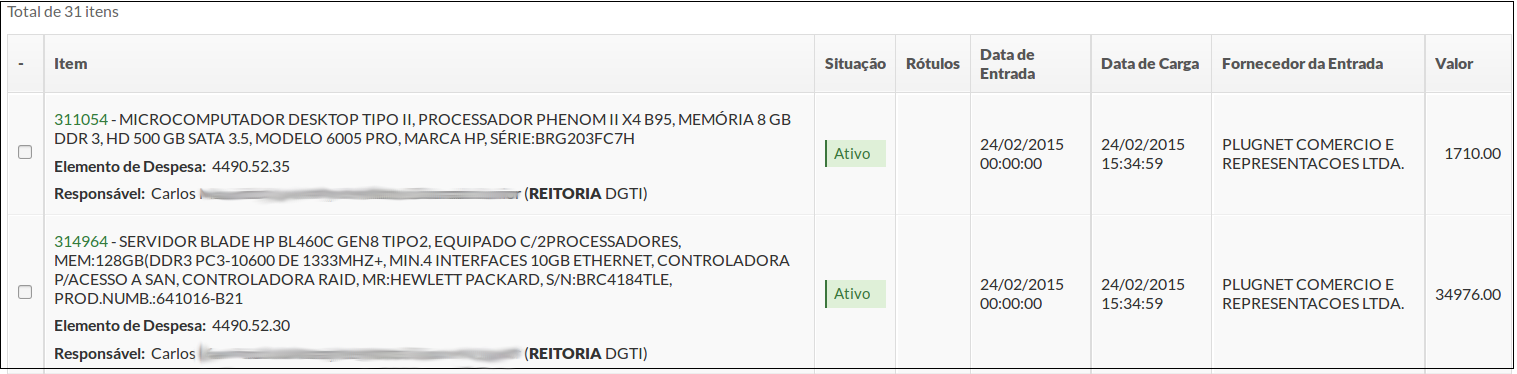Image resolution: width=1517 pixels, height=374 pixels.
Task: Click the Item column header
Action: 71,64
